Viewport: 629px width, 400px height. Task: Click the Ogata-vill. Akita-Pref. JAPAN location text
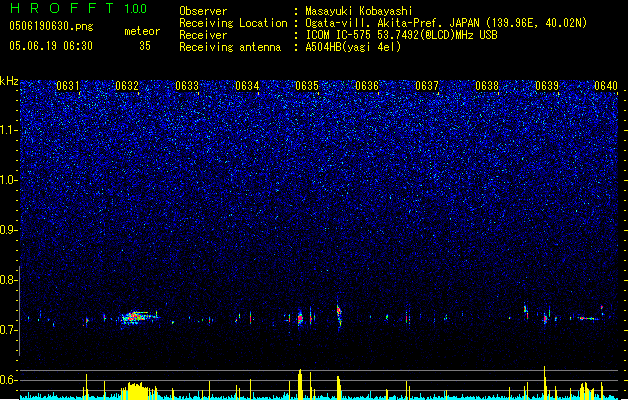tap(446, 23)
